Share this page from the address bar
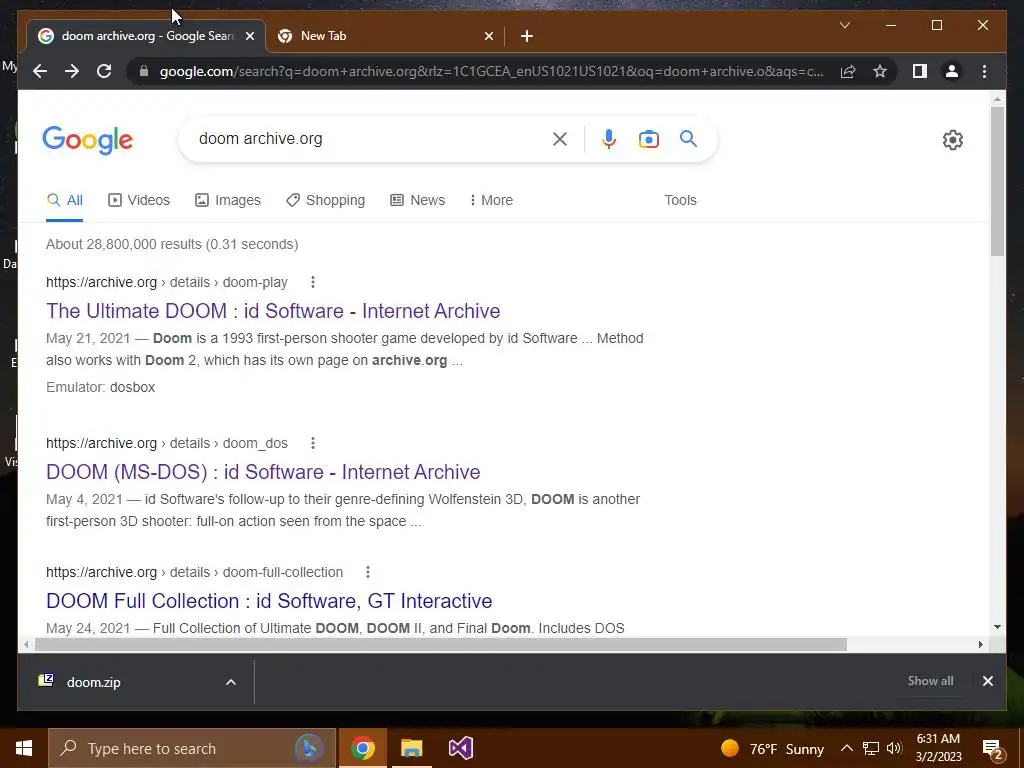Image resolution: width=1024 pixels, height=768 pixels. coord(848,71)
